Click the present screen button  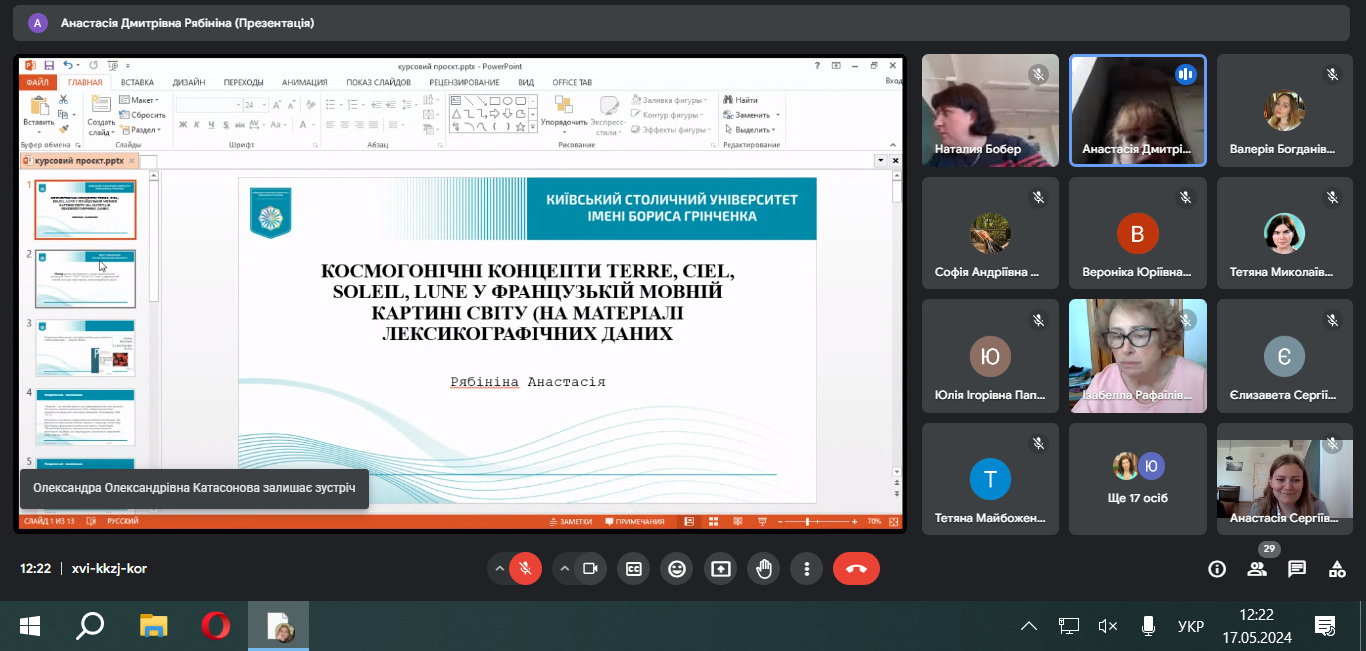point(720,569)
